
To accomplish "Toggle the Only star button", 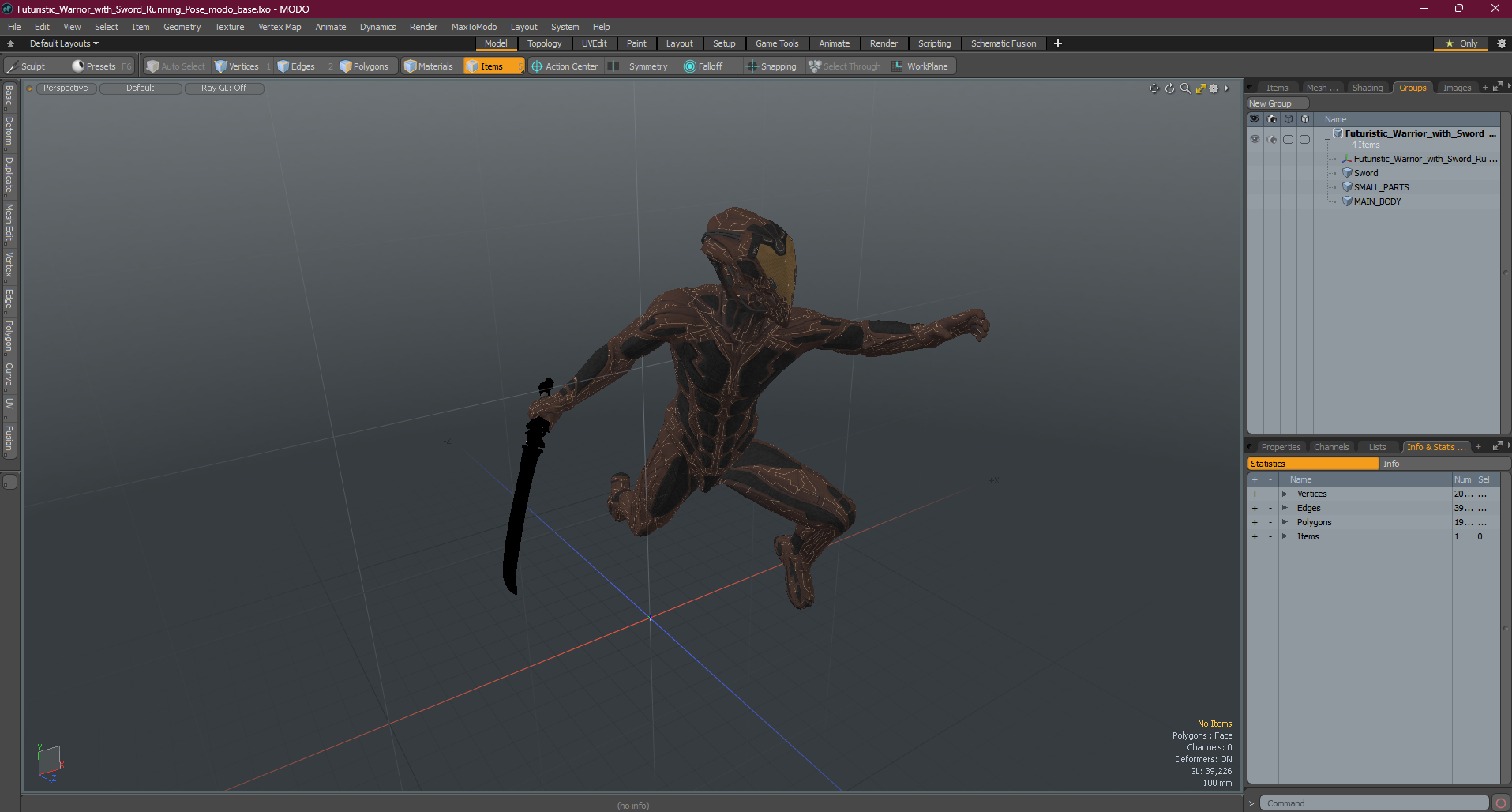I will [1461, 43].
